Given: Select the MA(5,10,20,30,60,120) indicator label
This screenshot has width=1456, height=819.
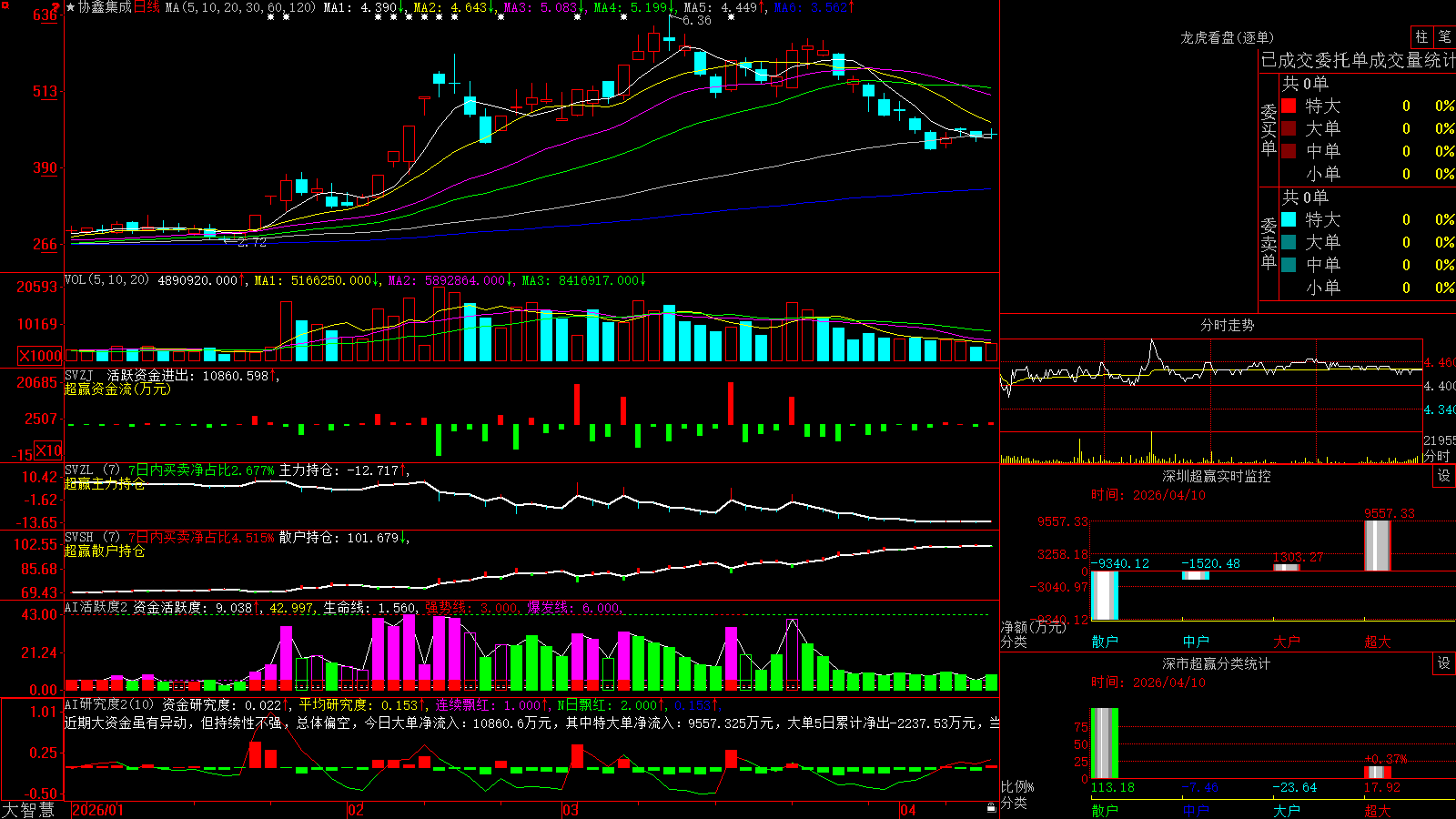Looking at the screenshot, I should pyautogui.click(x=240, y=7).
